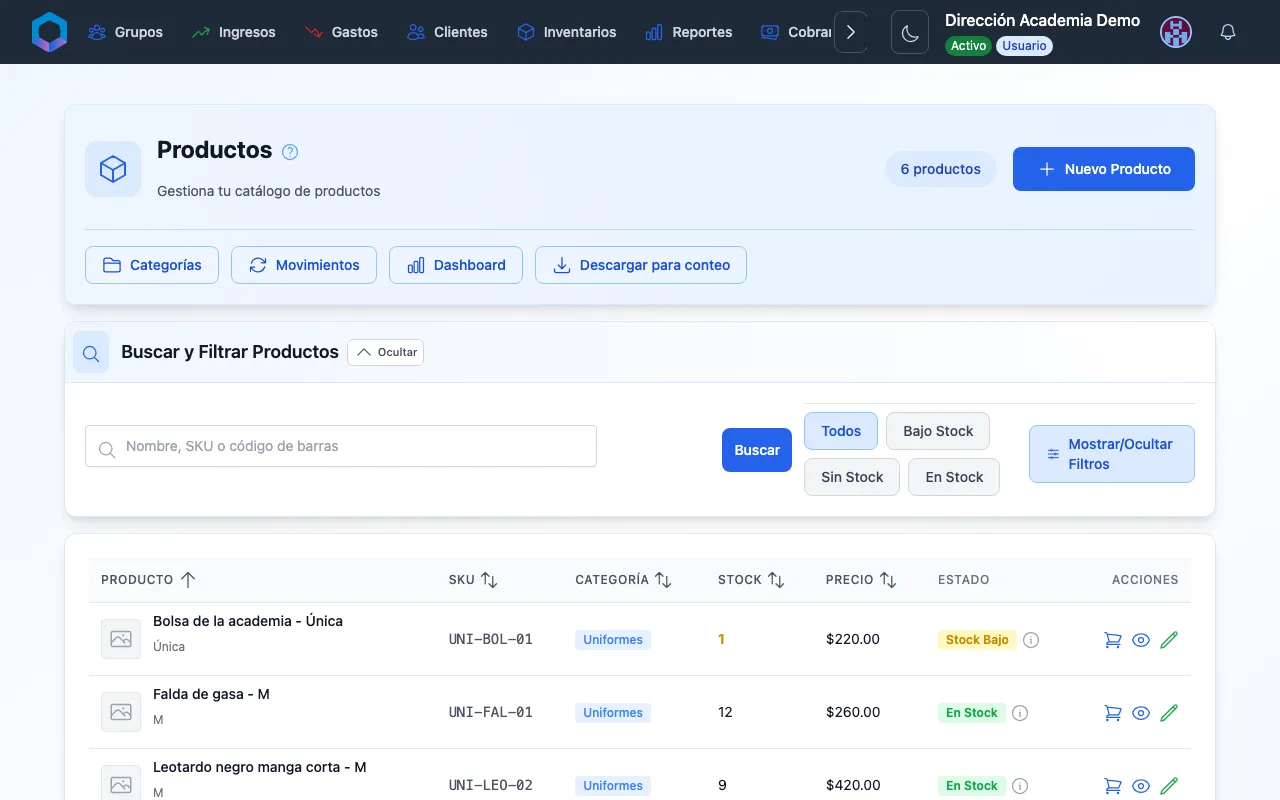Open the Inventarios menu
Screen dimensions: 1280x800
(566, 32)
